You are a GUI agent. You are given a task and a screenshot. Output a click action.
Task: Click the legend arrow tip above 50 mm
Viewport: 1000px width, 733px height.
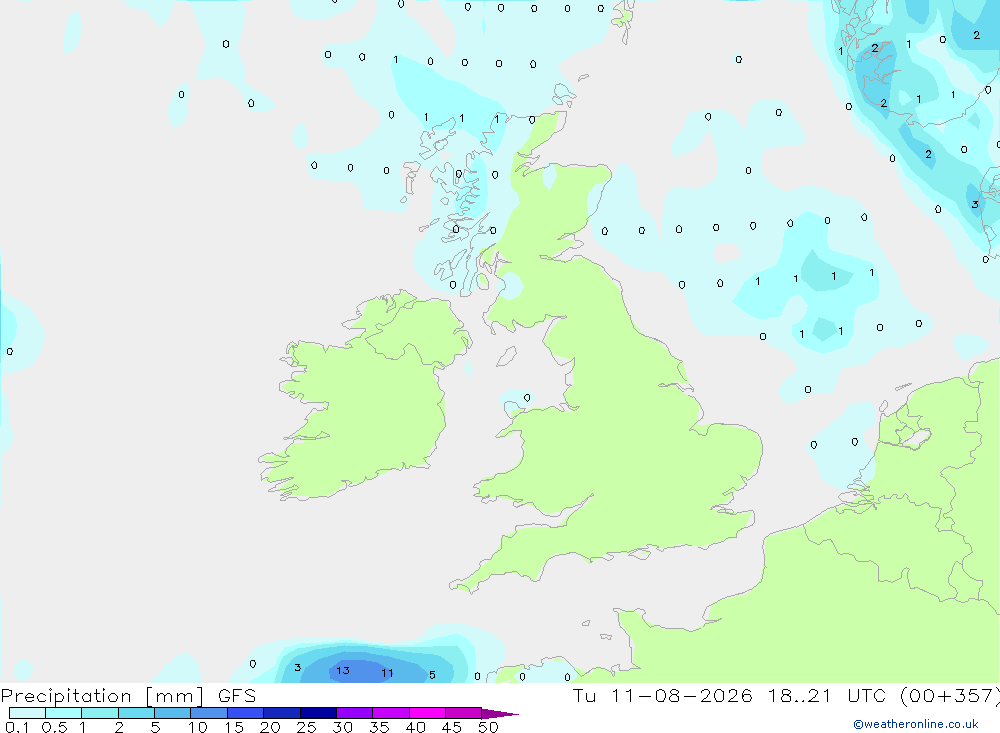(500, 714)
